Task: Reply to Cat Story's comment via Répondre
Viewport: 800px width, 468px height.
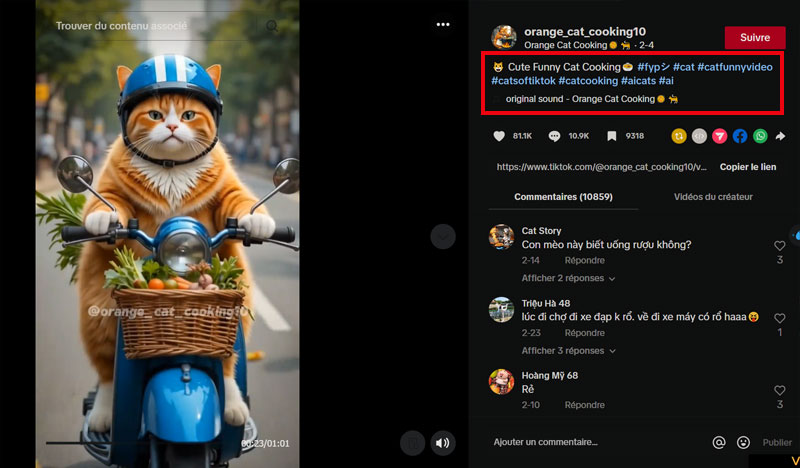Action: click(x=585, y=260)
